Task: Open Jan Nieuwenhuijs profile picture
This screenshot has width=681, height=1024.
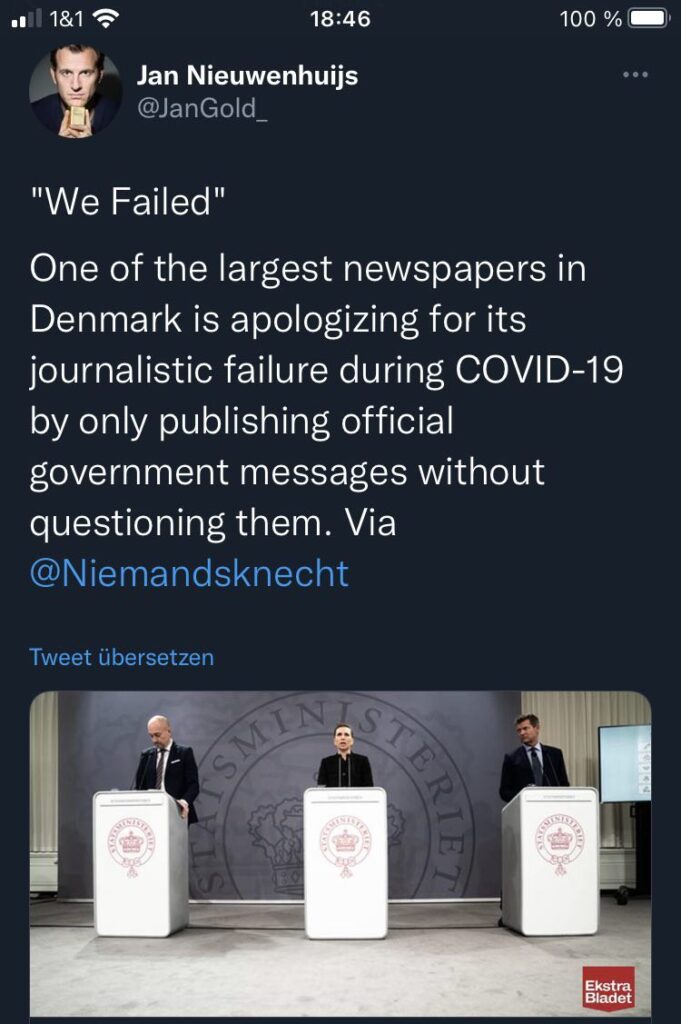Action: [x=75, y=92]
